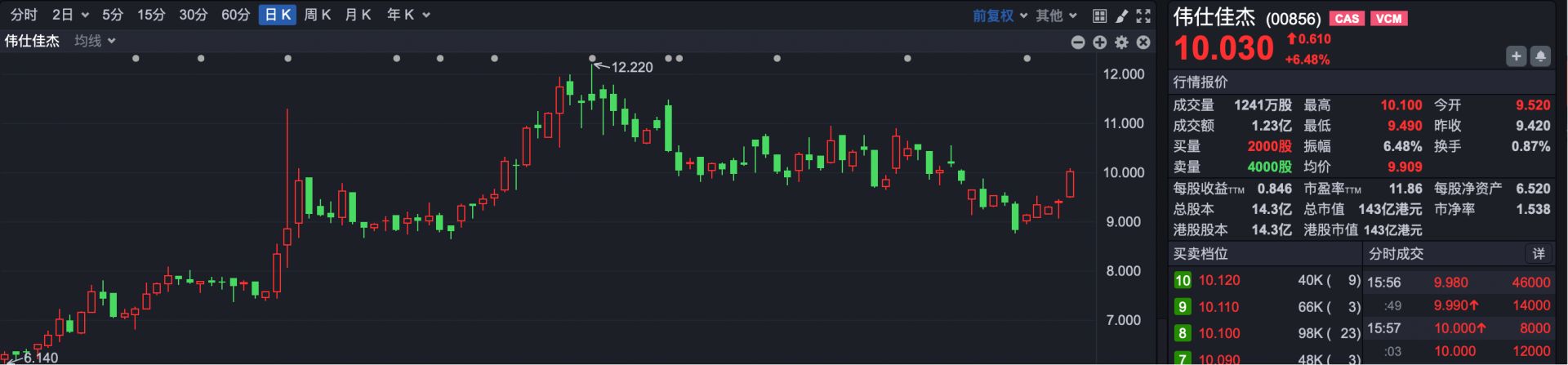The width and height of the screenshot is (1568, 365).
Task: Click the CAS badge
Action: [x=1347, y=19]
